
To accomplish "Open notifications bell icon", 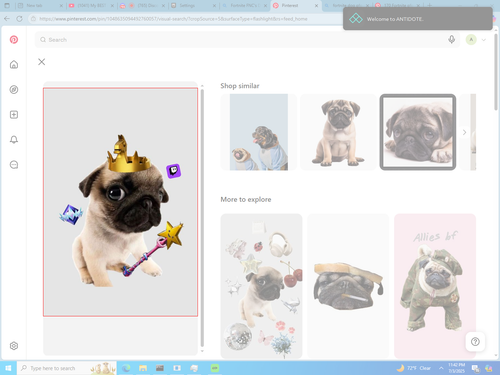I will click(x=14, y=139).
